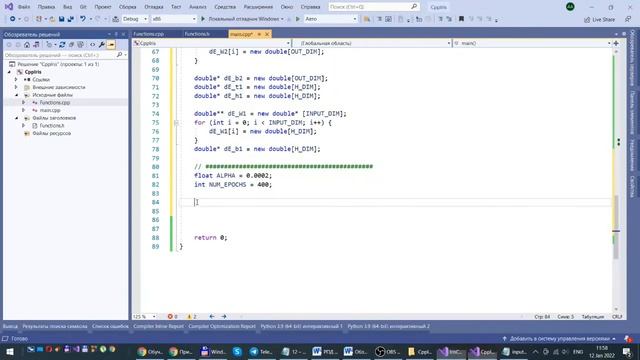
Task: Switch to the Functions.h editor tab
Action: pyautogui.click(x=197, y=34)
